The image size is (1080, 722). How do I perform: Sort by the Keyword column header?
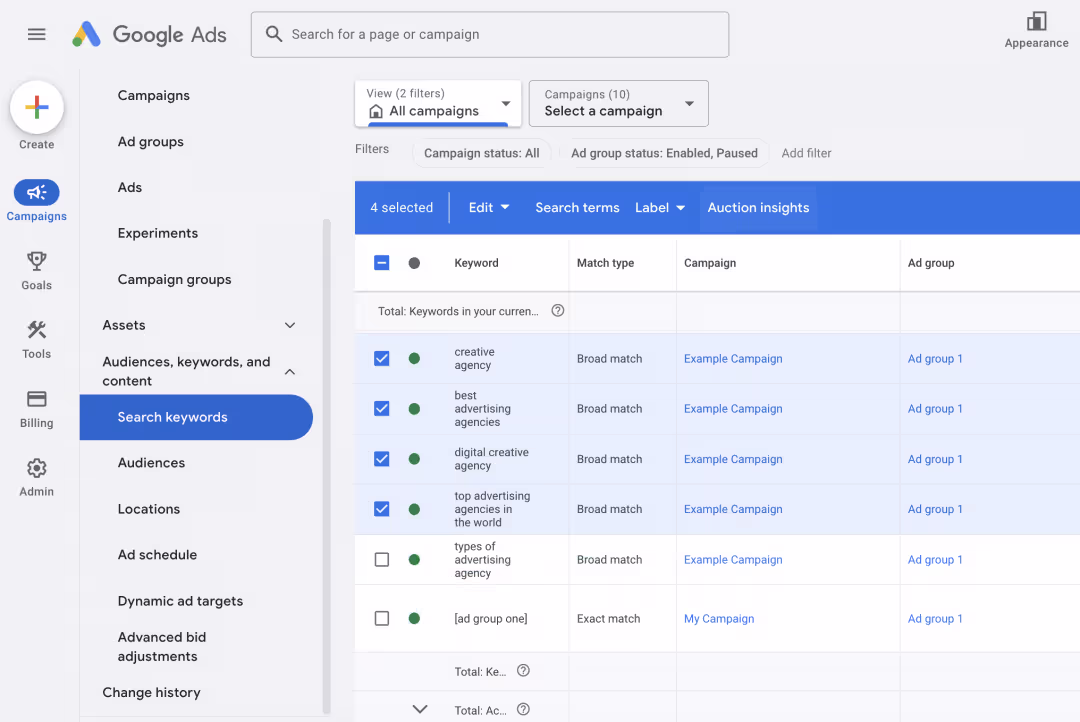(x=477, y=263)
